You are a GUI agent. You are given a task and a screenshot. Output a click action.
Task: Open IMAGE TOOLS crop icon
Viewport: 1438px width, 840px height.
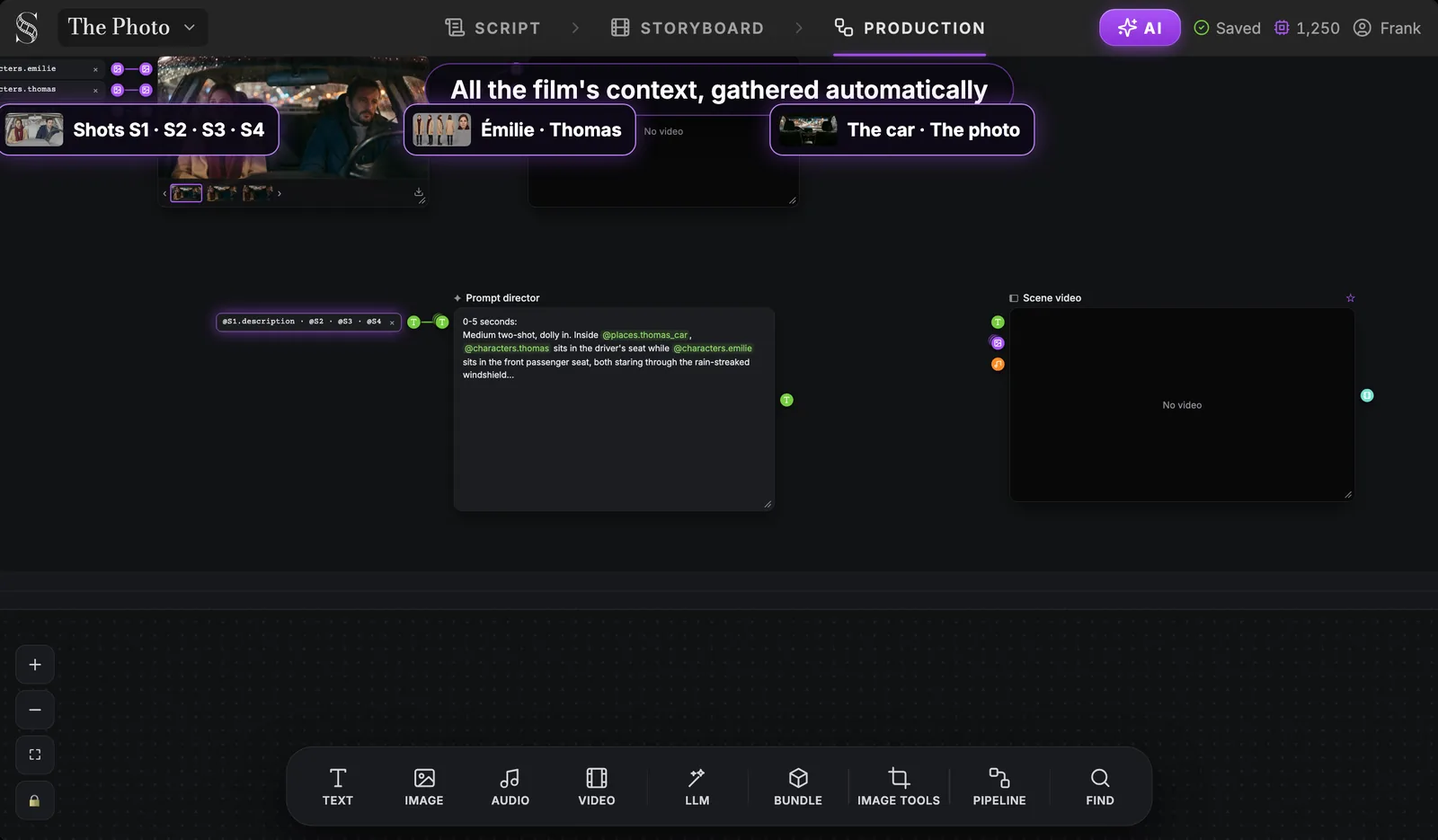tap(899, 778)
